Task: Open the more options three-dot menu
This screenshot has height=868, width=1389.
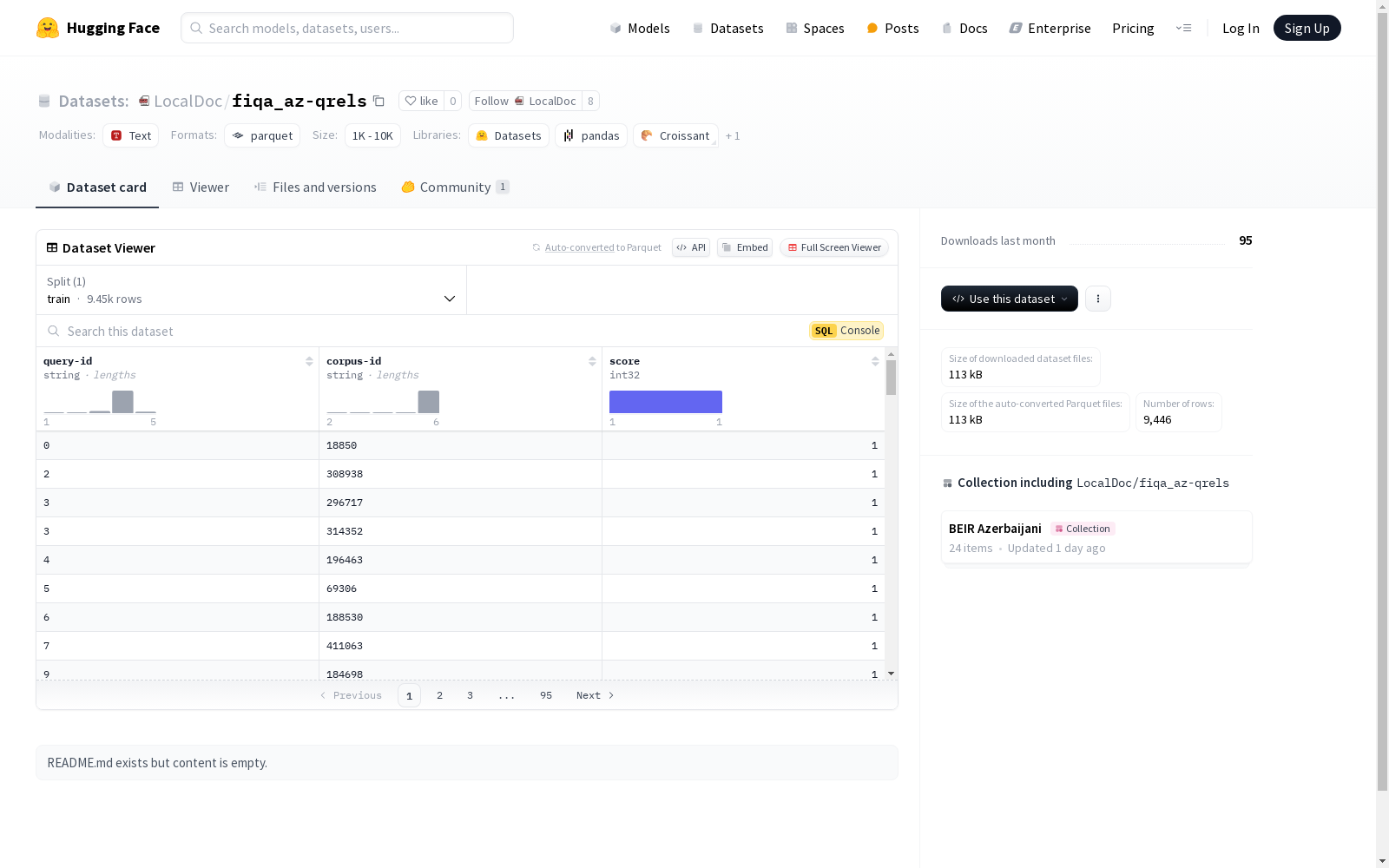Action: pyautogui.click(x=1098, y=299)
